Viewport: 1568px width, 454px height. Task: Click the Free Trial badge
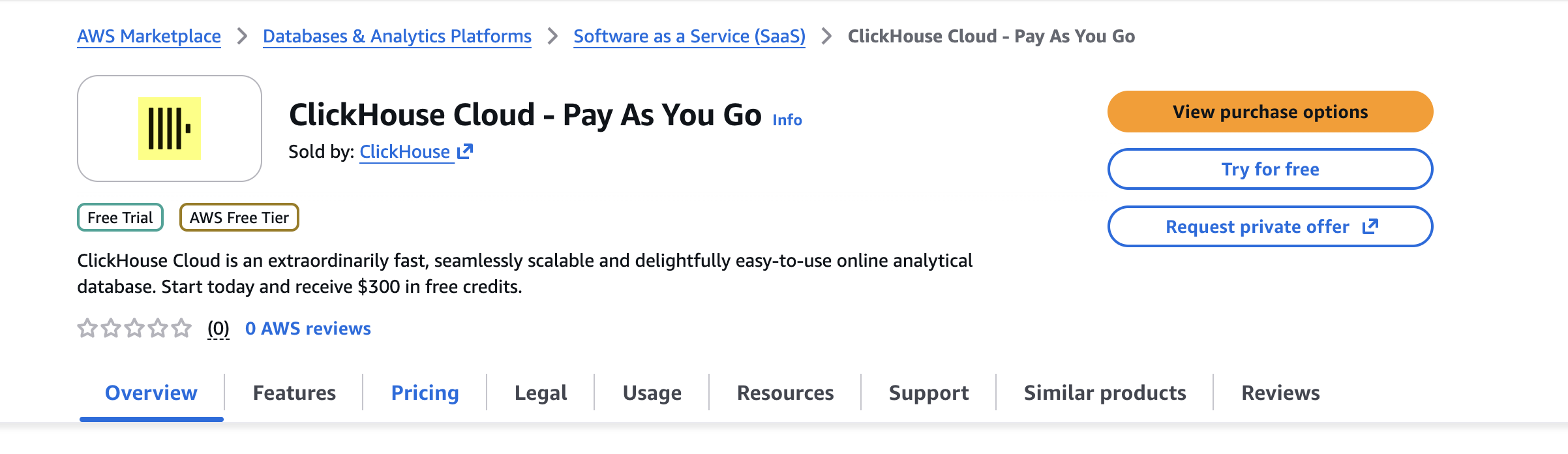tap(120, 217)
